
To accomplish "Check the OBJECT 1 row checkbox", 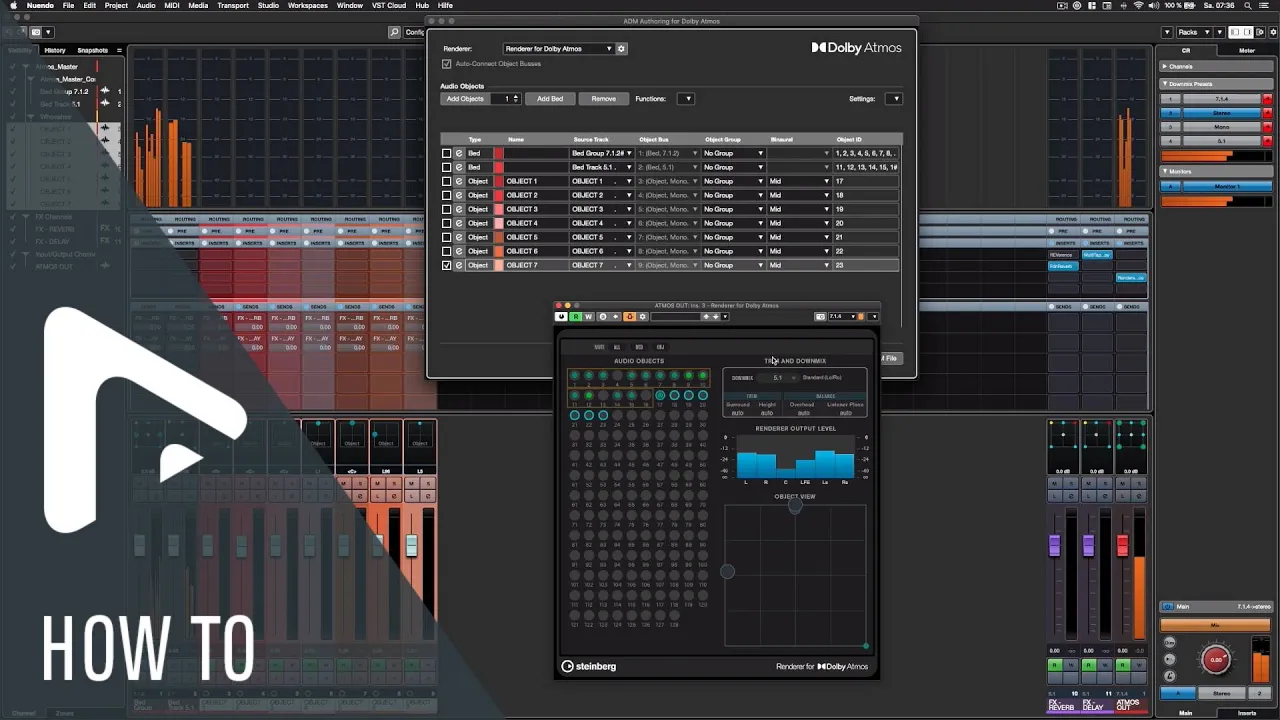I will 447,181.
